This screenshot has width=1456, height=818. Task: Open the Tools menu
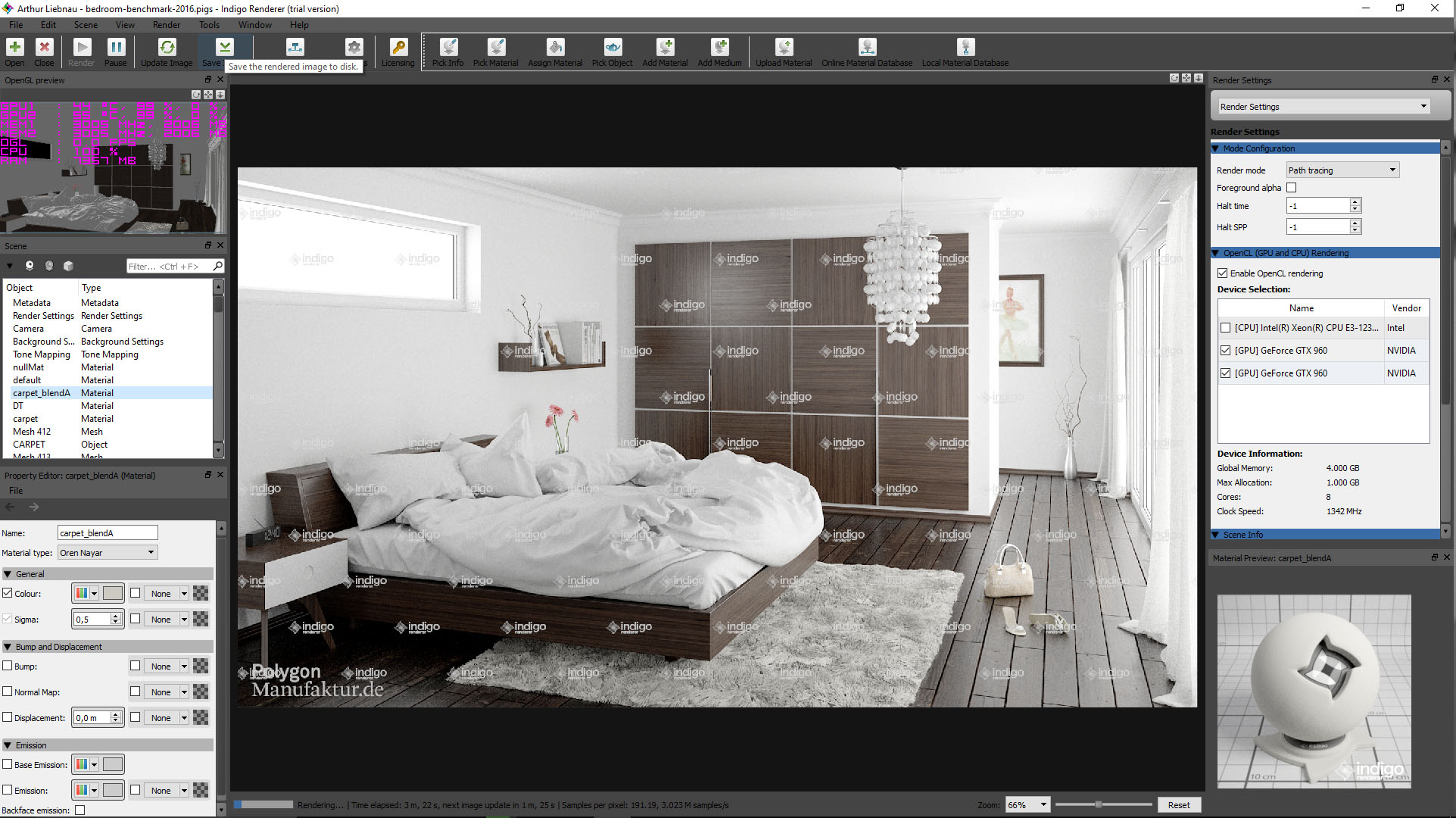[209, 25]
